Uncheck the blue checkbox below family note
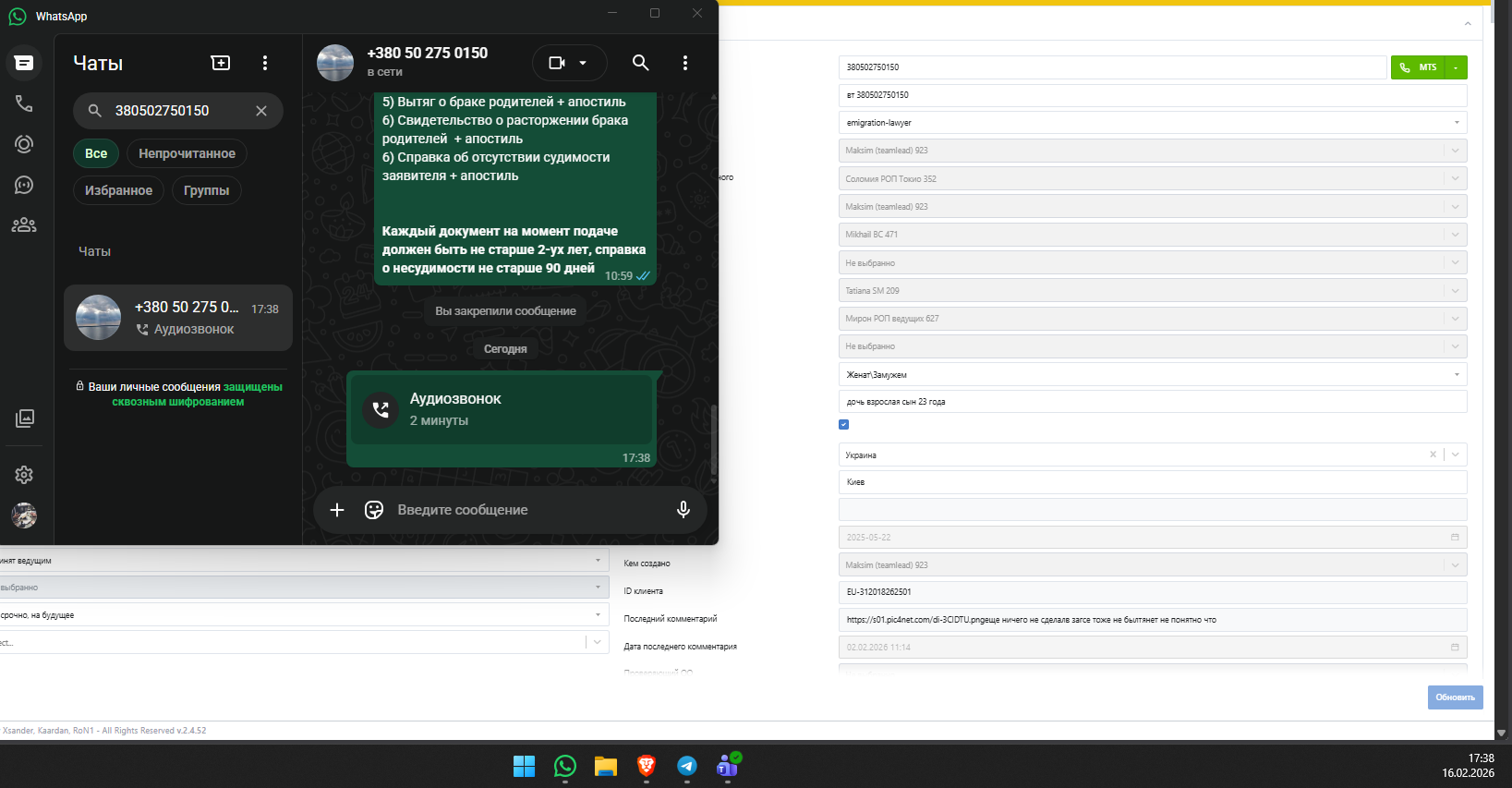Image resolution: width=1512 pixels, height=788 pixels. (x=843, y=425)
